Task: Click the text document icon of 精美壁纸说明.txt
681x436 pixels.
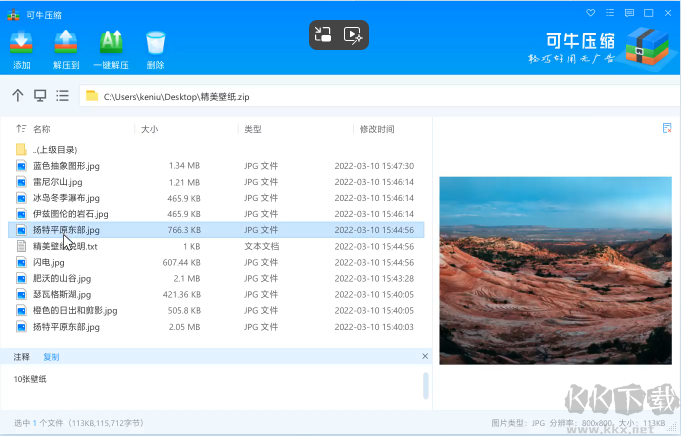Action: pos(21,246)
